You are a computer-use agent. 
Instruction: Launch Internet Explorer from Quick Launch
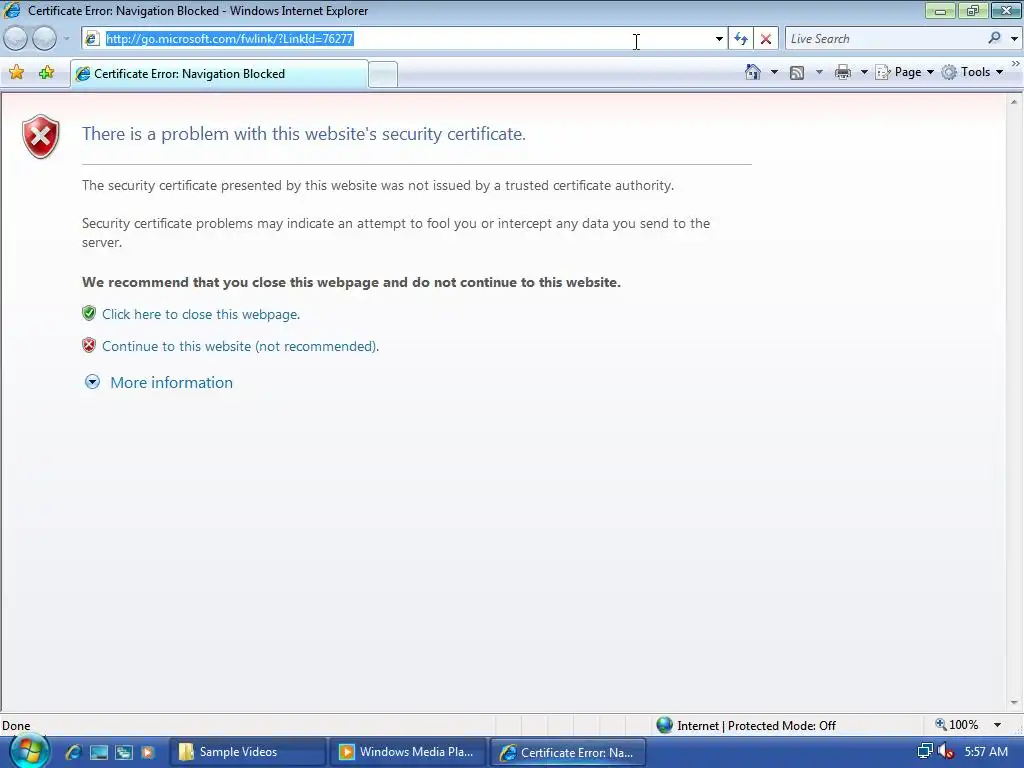coord(73,752)
